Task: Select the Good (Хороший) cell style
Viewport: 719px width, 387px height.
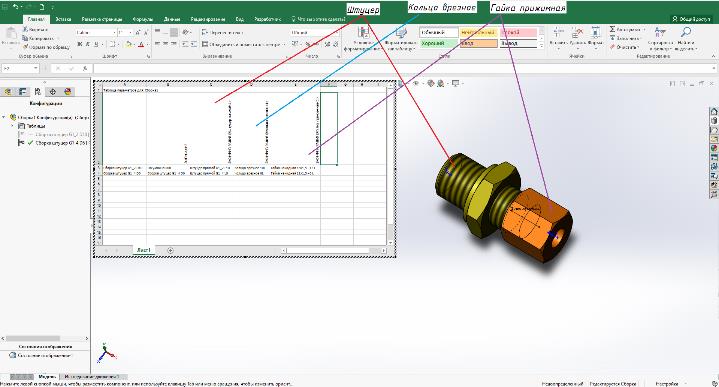Action: [x=438, y=44]
